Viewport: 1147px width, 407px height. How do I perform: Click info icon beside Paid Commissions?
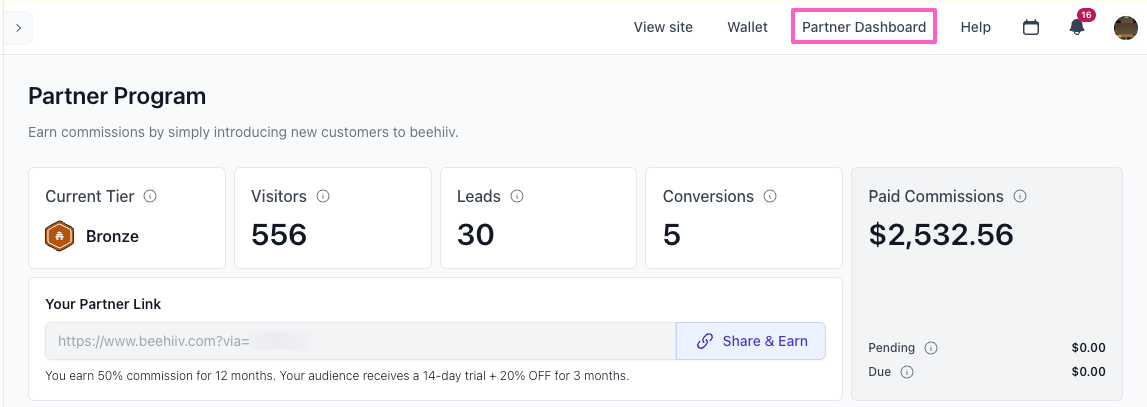(x=1020, y=197)
